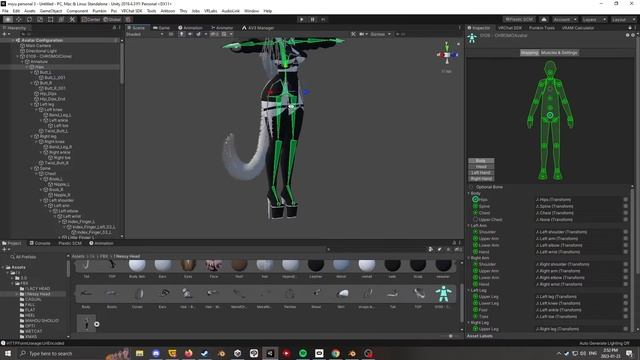640x360 pixels.
Task: Switch to the Animator tab
Action: 222,28
